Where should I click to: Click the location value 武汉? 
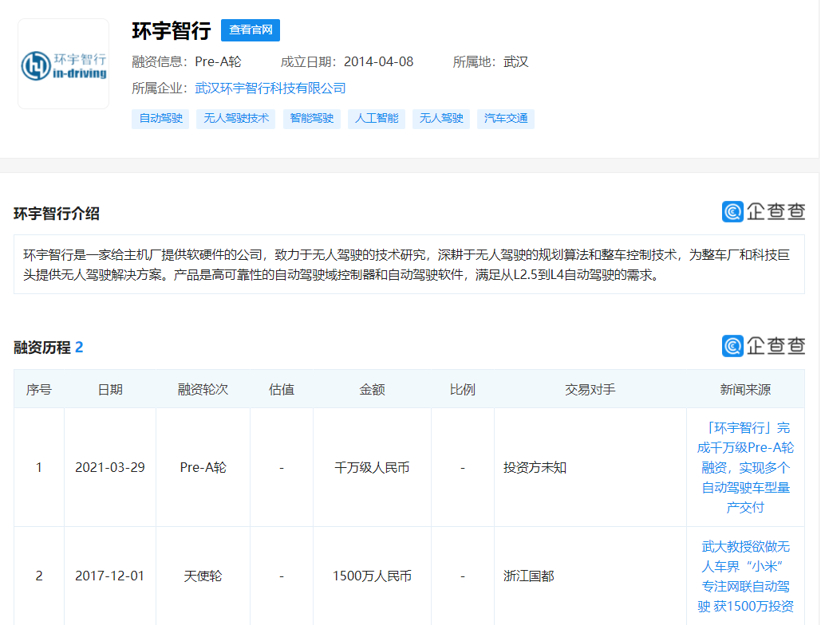516,62
